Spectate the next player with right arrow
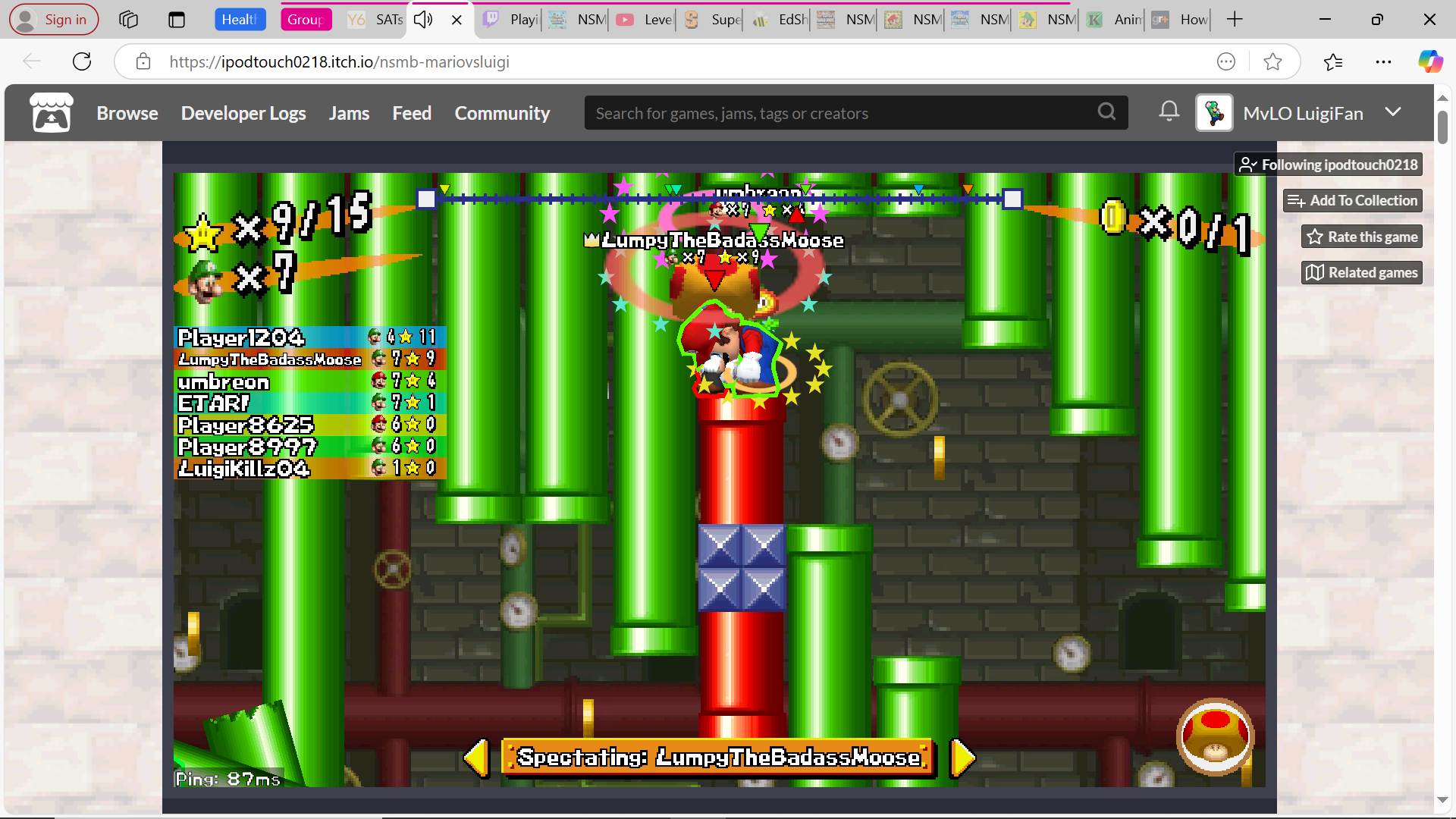1456x819 pixels. (x=962, y=757)
